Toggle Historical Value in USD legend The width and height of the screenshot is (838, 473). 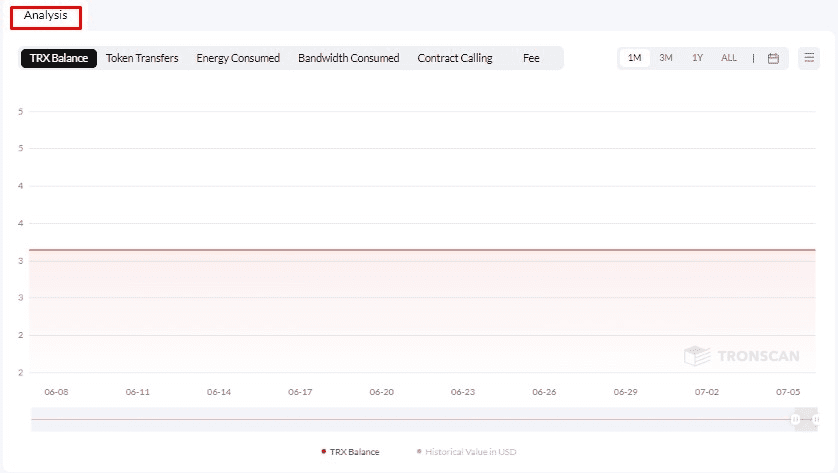[x=467, y=452]
